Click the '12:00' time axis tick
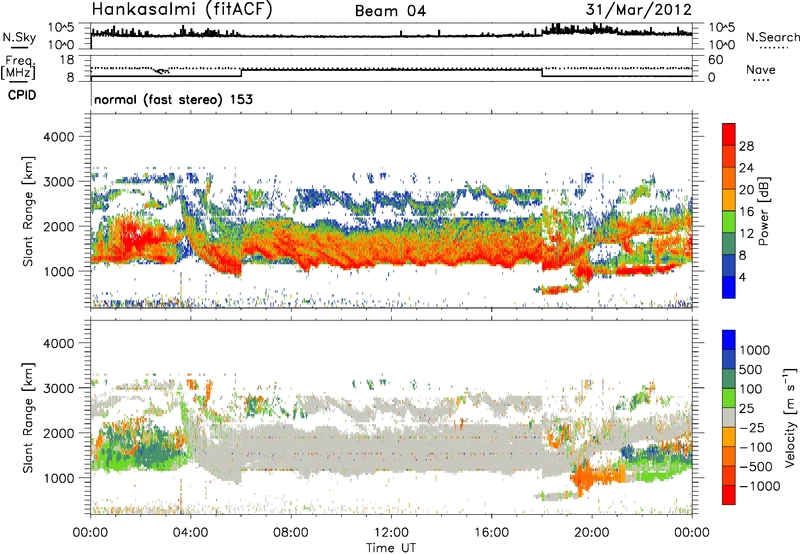 391,533
